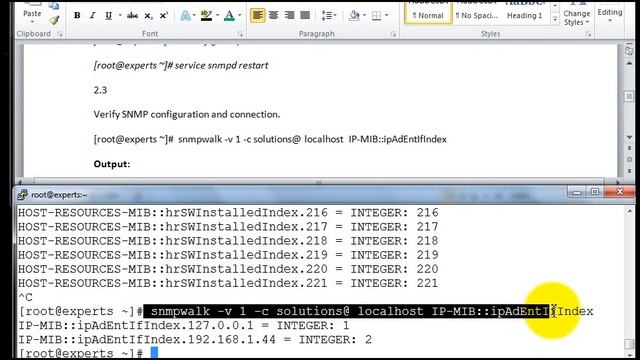Image resolution: width=640 pixels, height=360 pixels.
Task: Select the No Spacing style
Action: pos(477,13)
